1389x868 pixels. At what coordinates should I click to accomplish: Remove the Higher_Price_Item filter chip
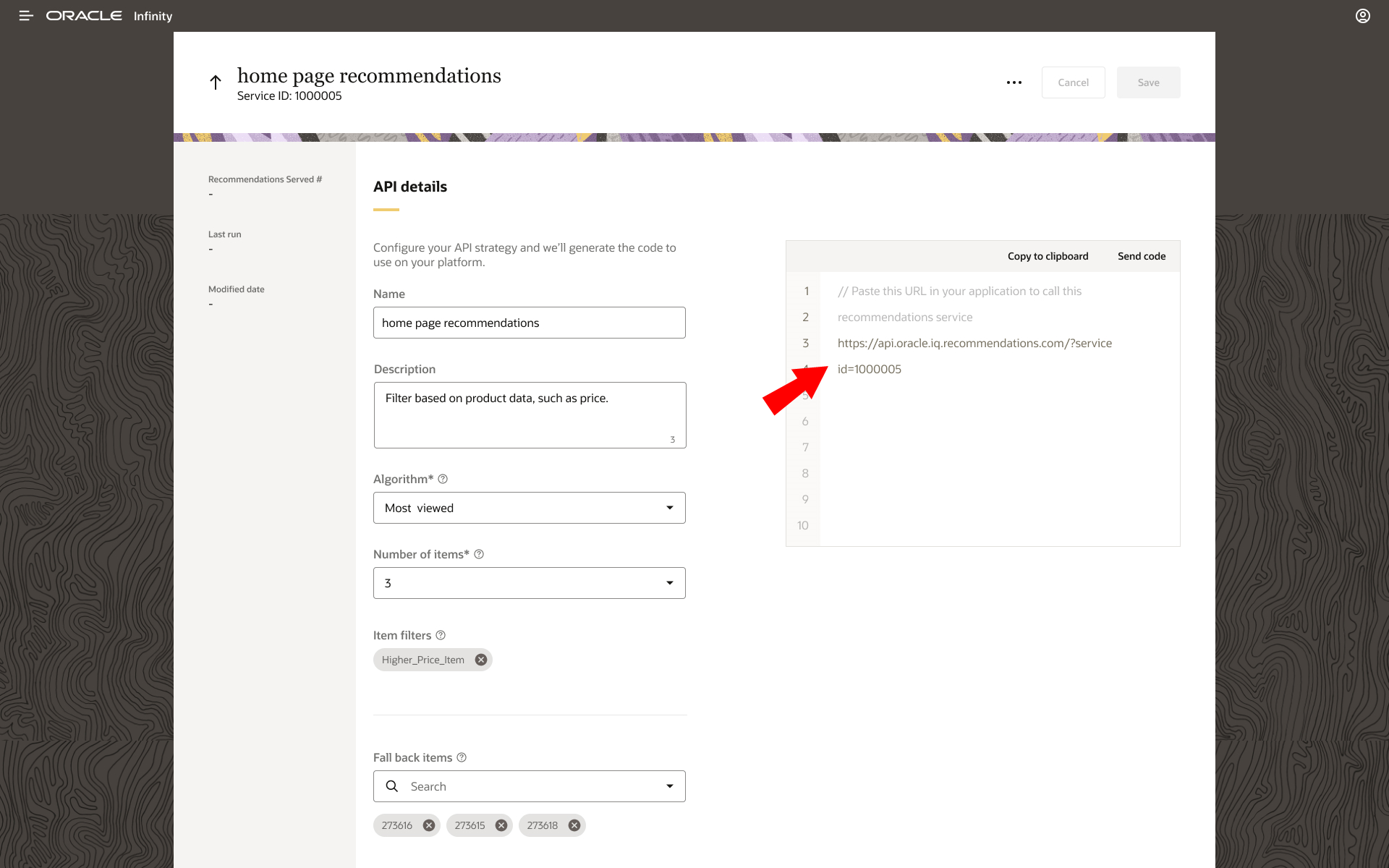(481, 660)
